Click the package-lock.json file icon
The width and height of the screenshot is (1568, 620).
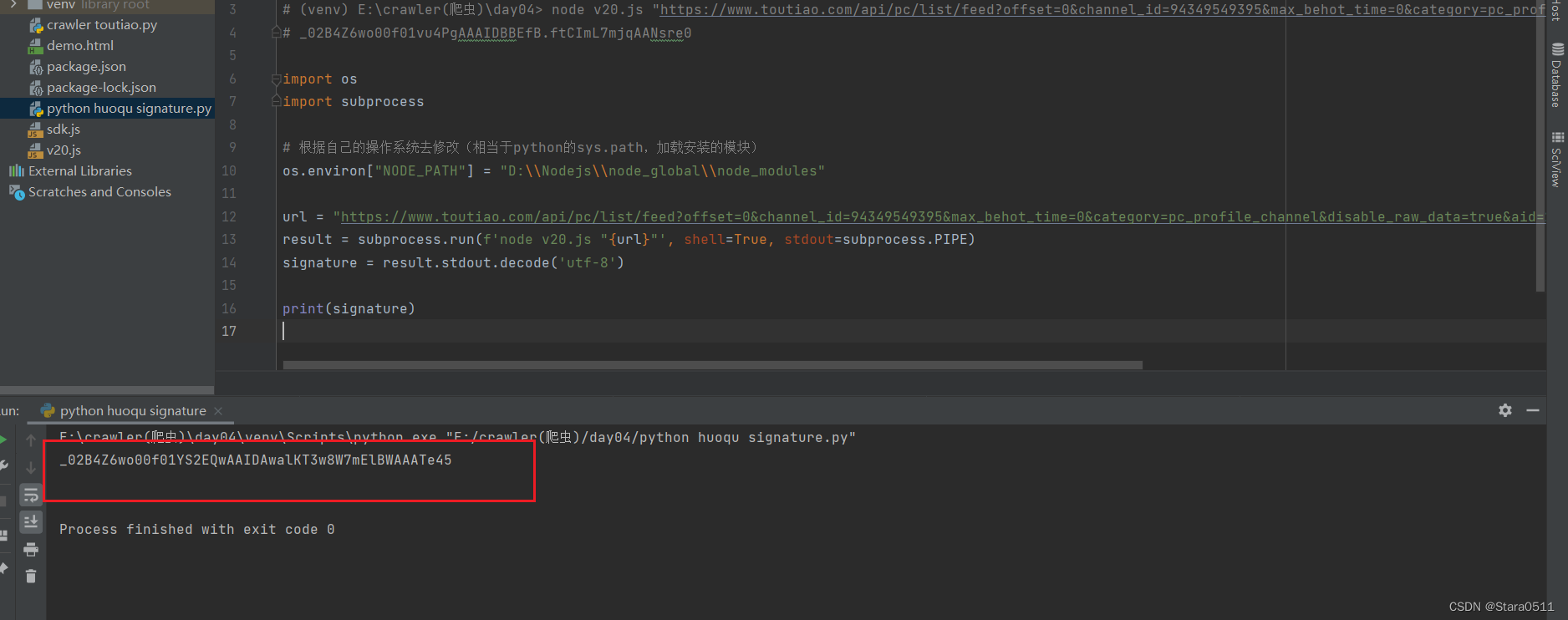point(36,88)
